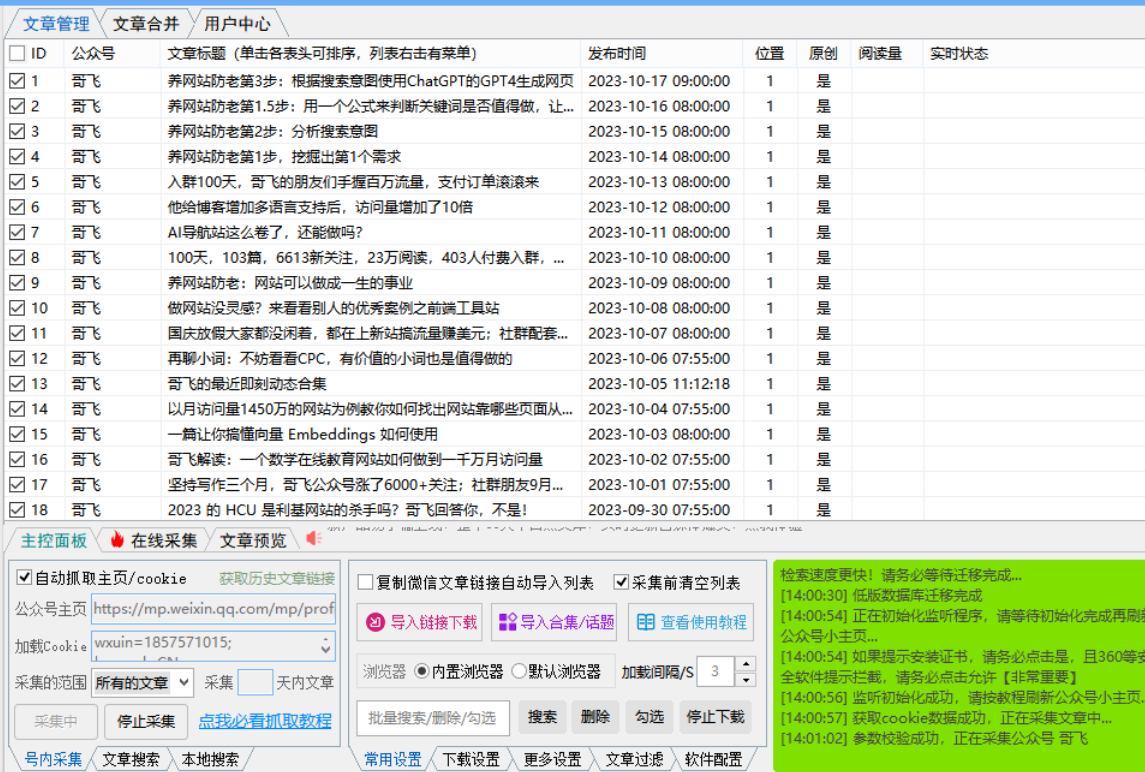Open the 查看使用教程 book icon button
Viewport: 1145px width, 772px height.
point(646,622)
